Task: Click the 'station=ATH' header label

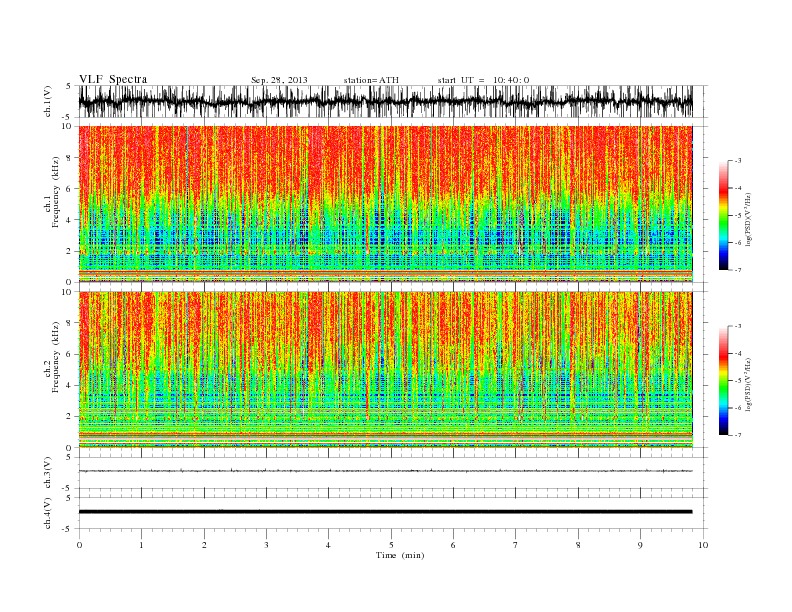Action: 371,80
